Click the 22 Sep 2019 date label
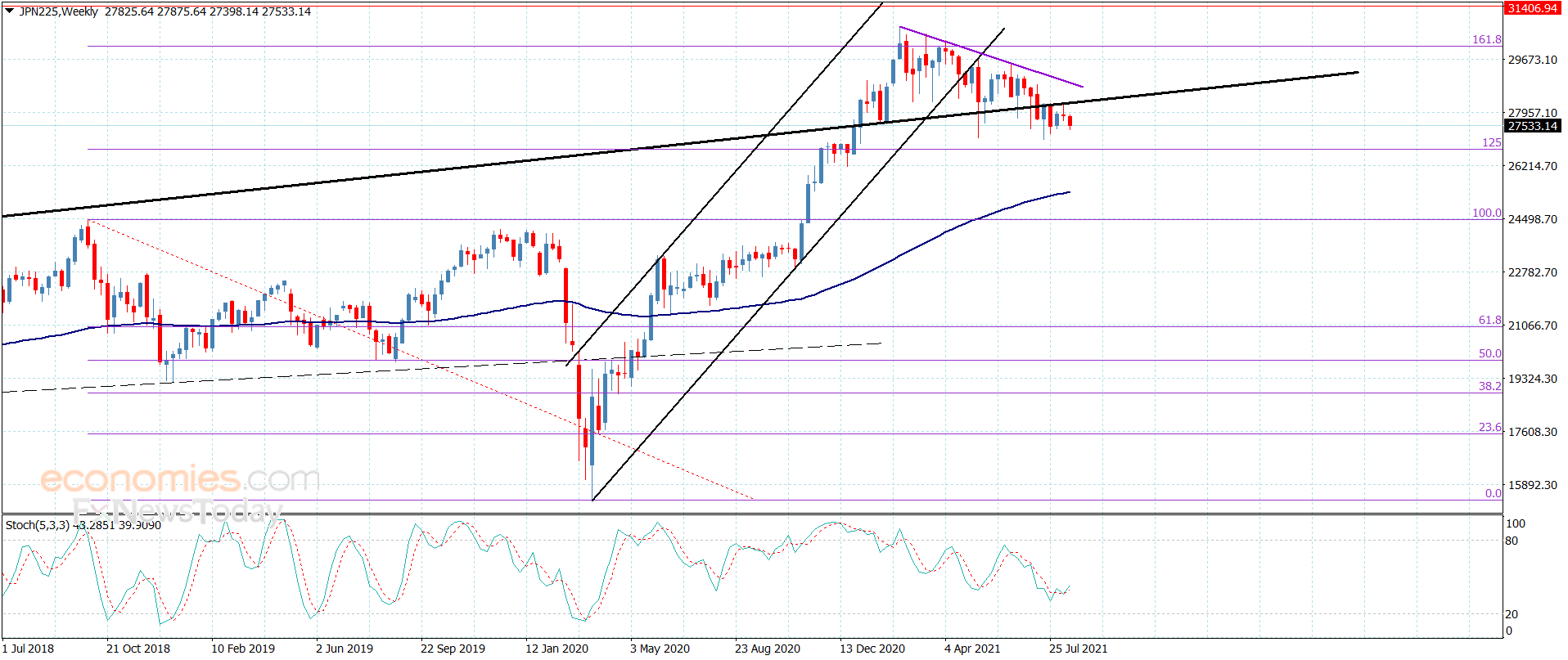 pos(453,649)
